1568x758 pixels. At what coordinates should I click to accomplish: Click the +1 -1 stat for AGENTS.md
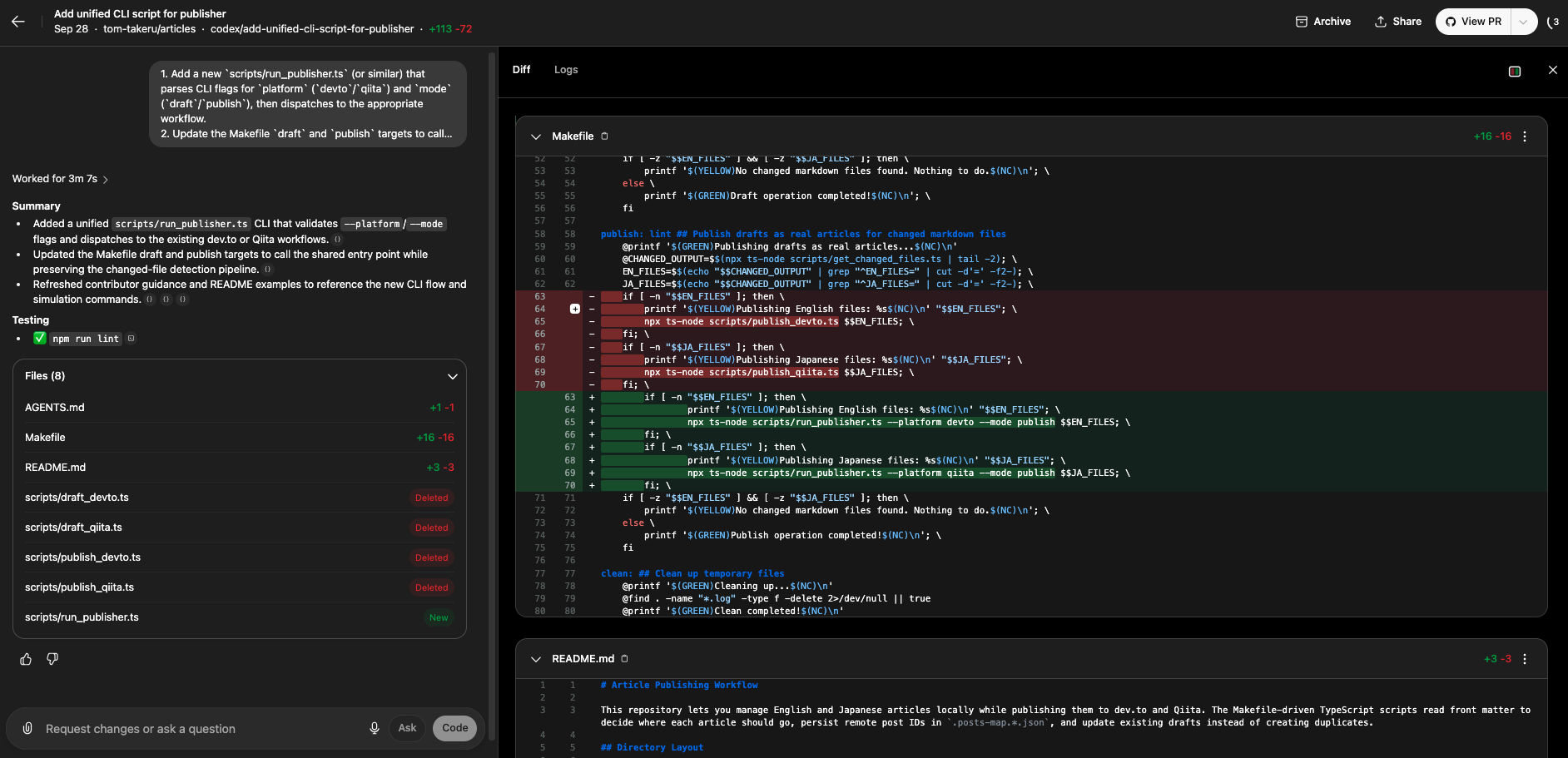(442, 408)
